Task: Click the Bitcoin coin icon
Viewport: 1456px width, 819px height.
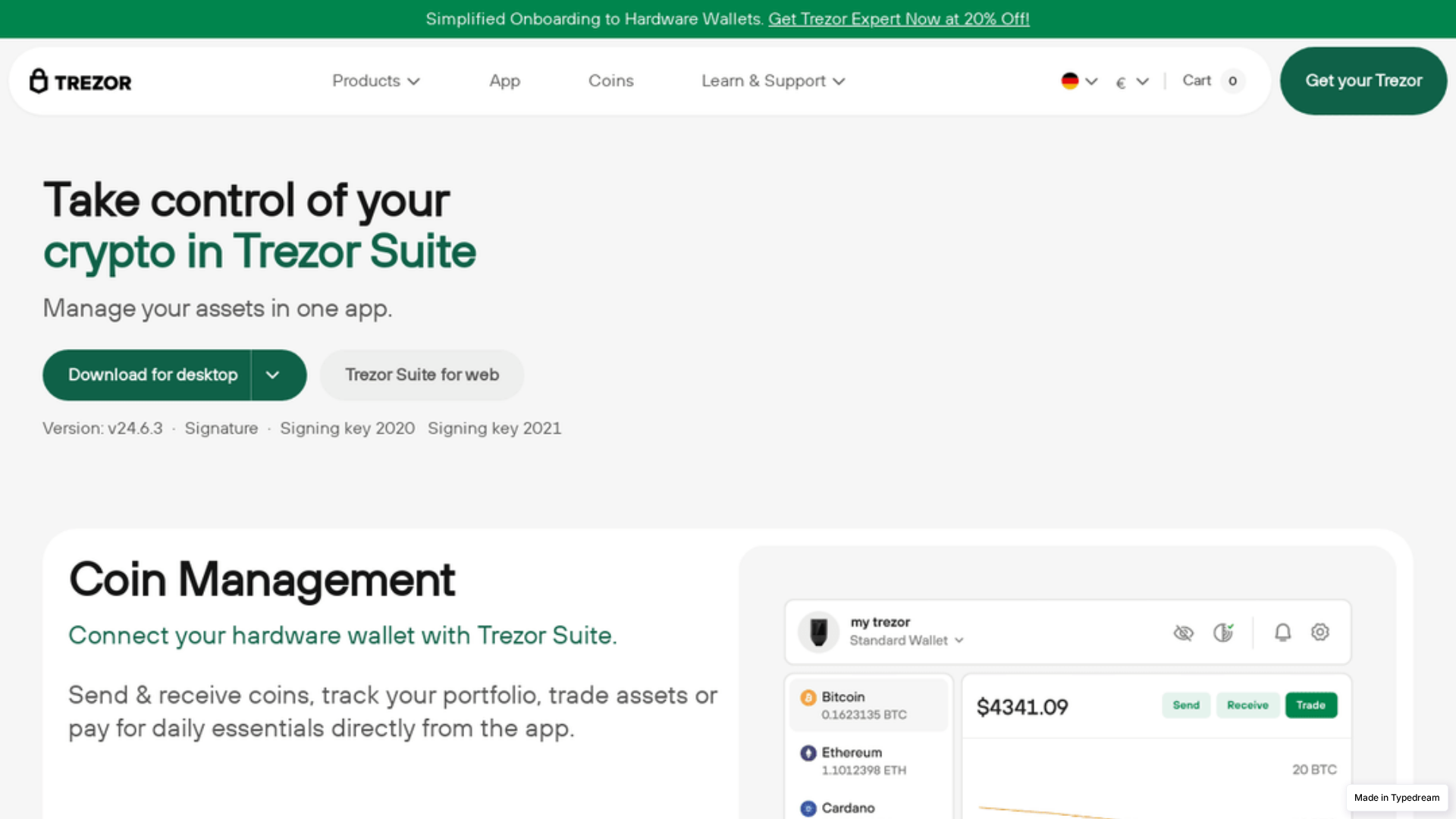Action: click(808, 698)
